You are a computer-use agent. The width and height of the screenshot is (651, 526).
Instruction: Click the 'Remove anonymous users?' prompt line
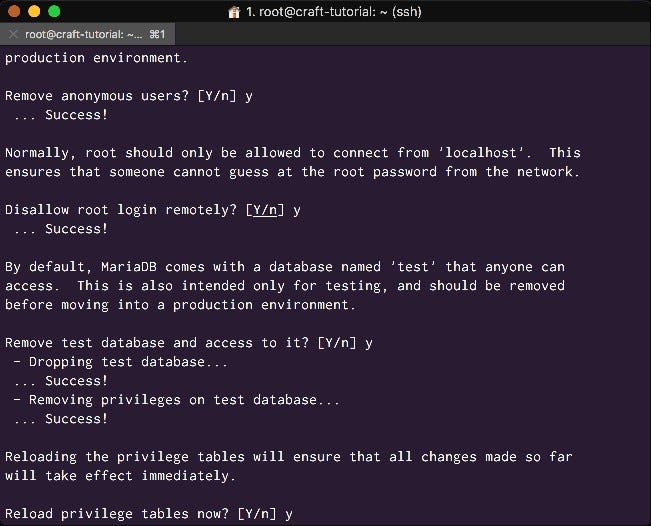pos(129,96)
